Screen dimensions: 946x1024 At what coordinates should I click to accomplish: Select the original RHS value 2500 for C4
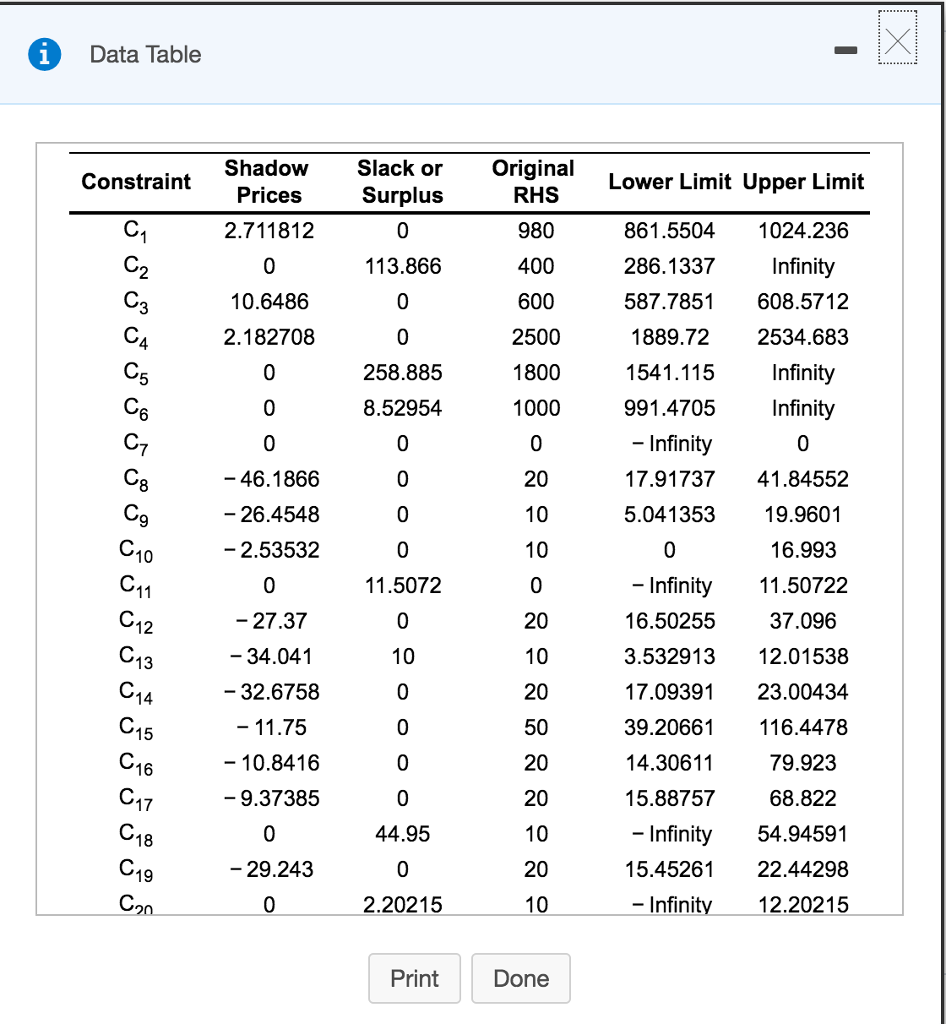(x=534, y=337)
